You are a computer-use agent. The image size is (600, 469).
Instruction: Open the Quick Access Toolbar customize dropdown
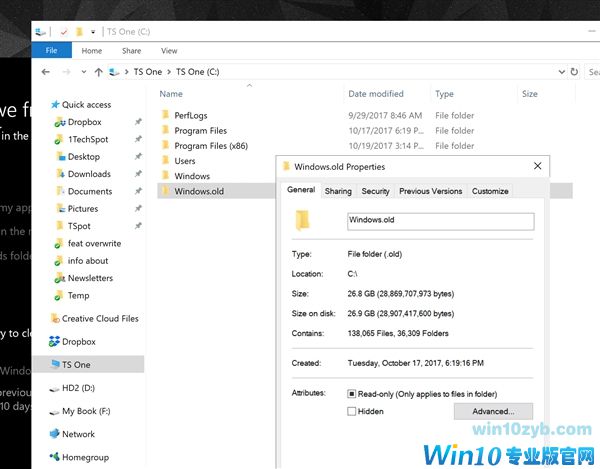[93, 32]
